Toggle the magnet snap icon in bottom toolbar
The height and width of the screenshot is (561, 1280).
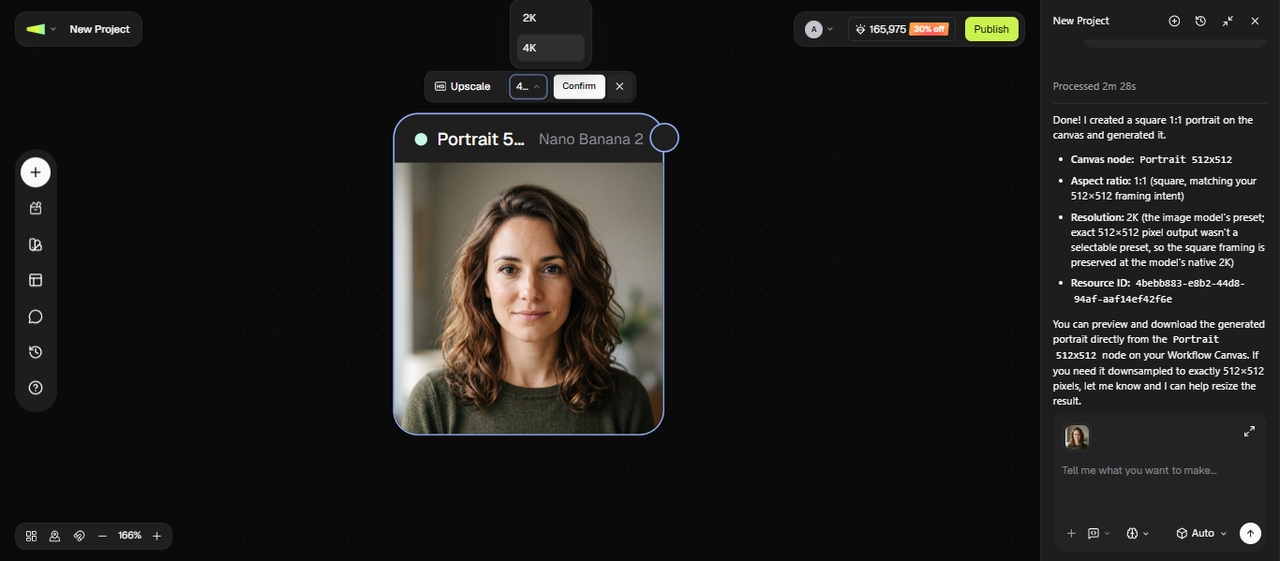click(79, 536)
